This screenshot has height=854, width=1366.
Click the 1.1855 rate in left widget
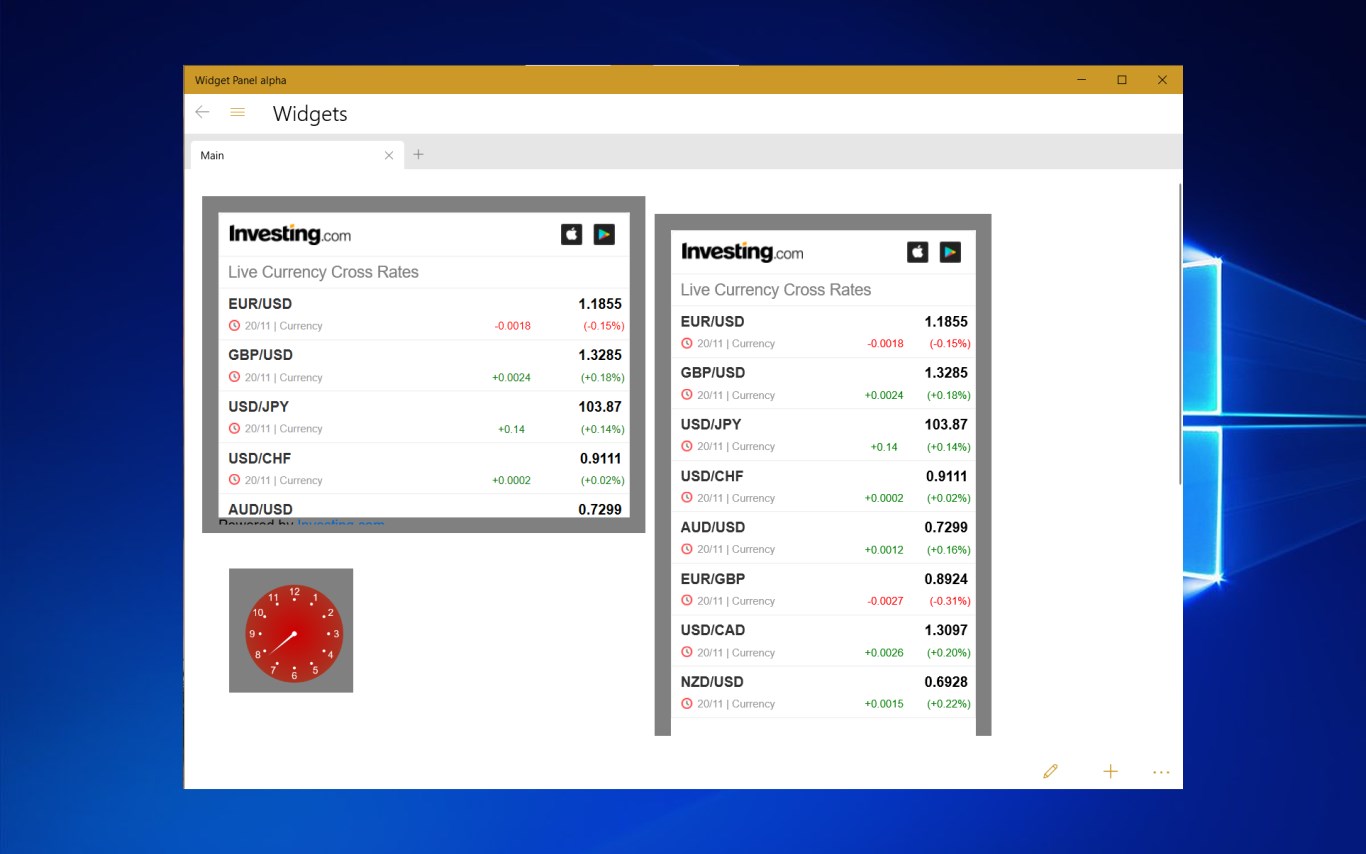pos(600,304)
